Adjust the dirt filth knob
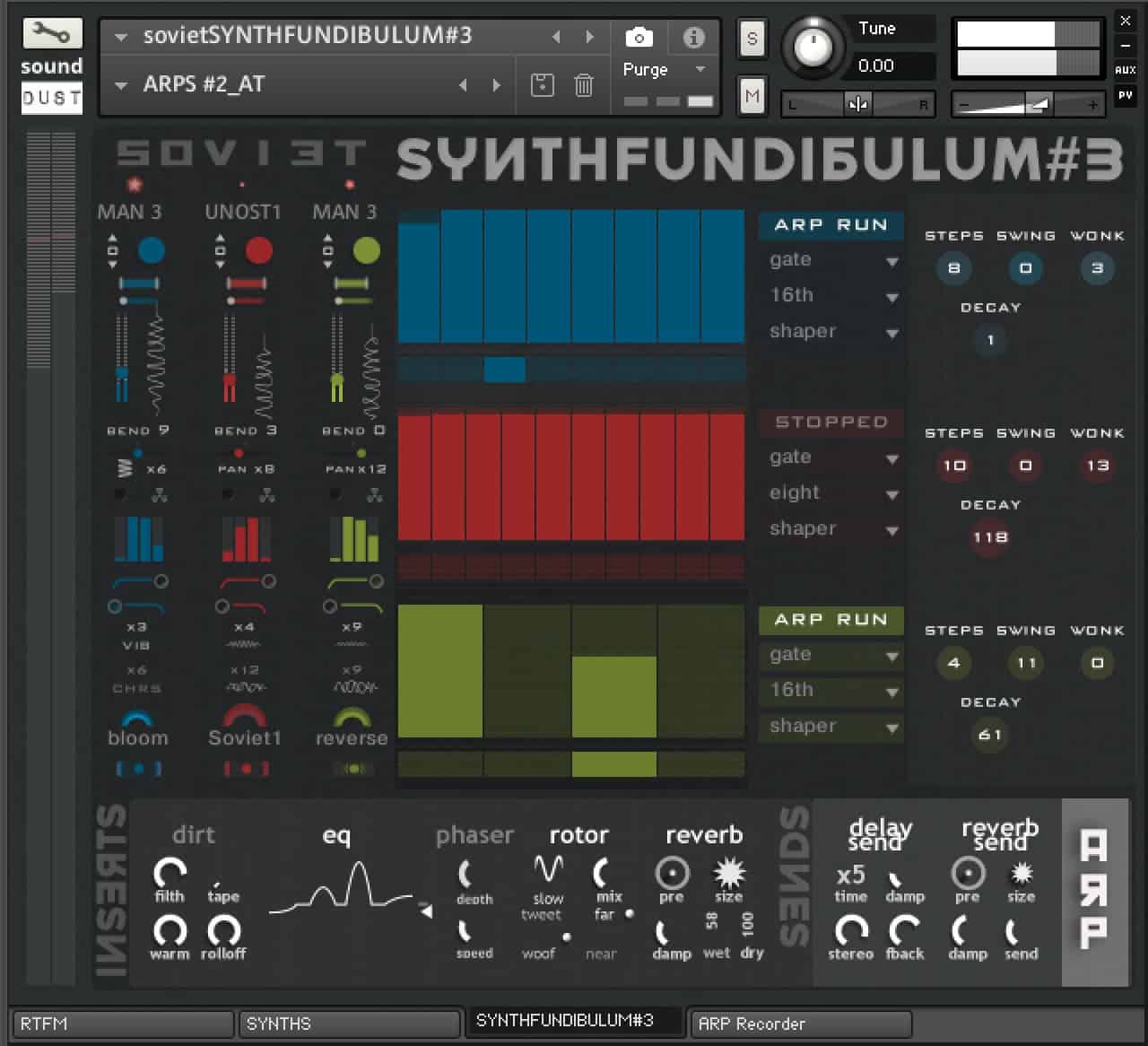Viewport: 1148px width, 1046px height. [170, 872]
